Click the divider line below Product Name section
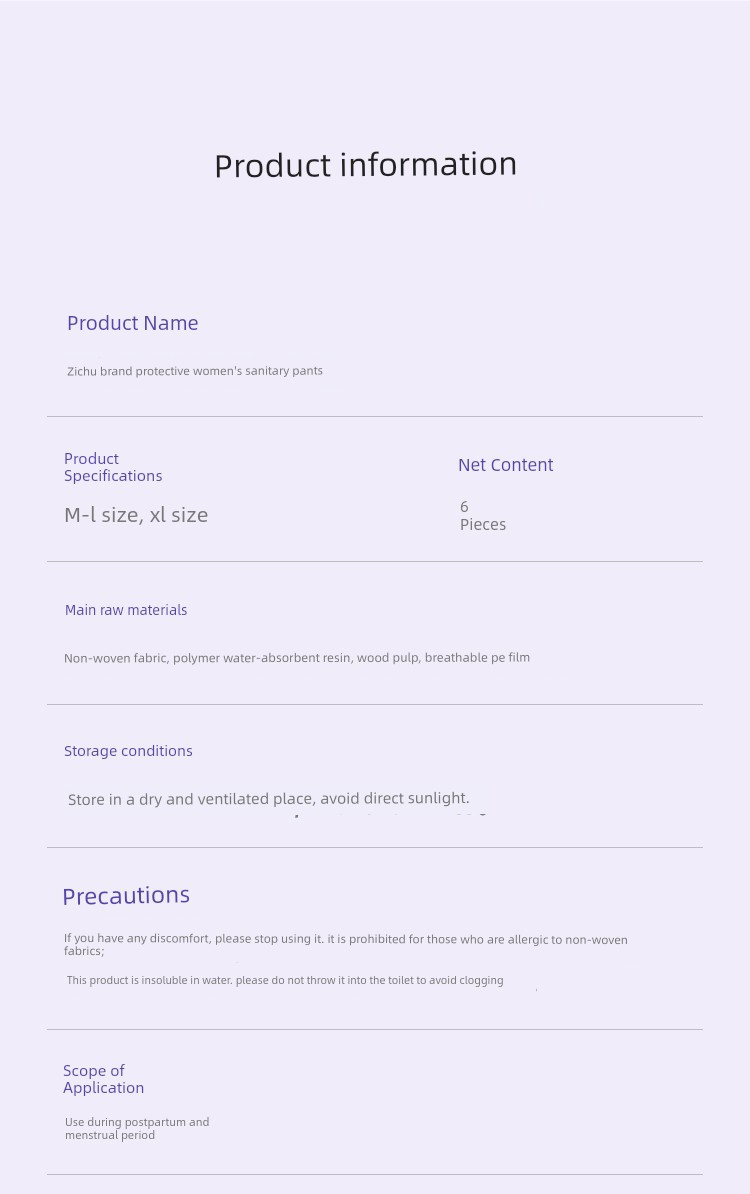The height and width of the screenshot is (1194, 750). pos(375,417)
